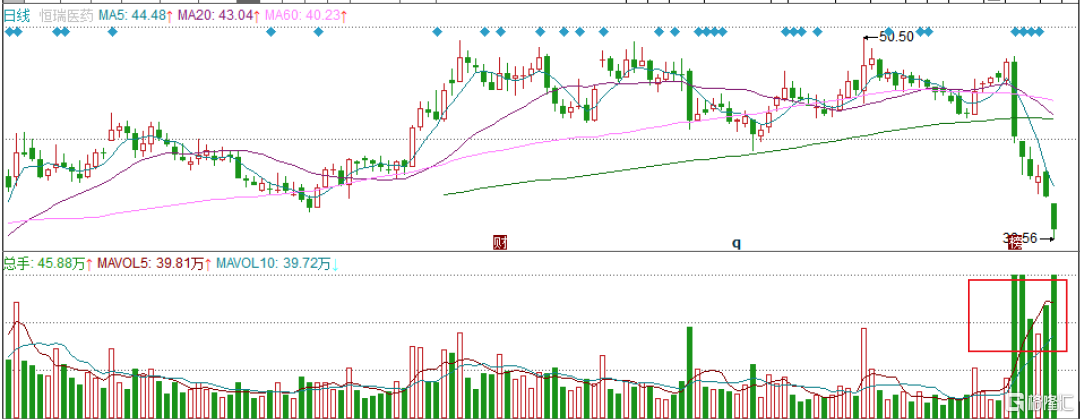Select the last green candlestick at 36.56 low
Viewport: 1080px width, 419px height.
1054,220
